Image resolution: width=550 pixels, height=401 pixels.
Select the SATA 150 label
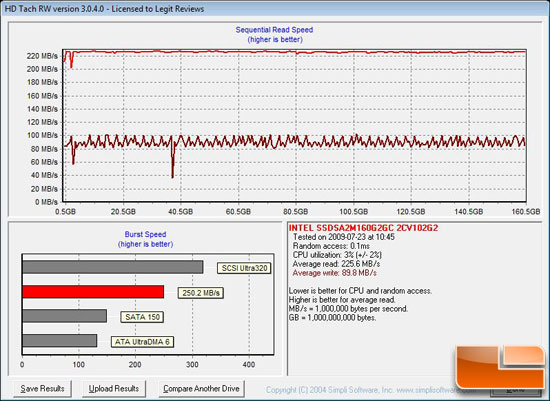tap(142, 317)
